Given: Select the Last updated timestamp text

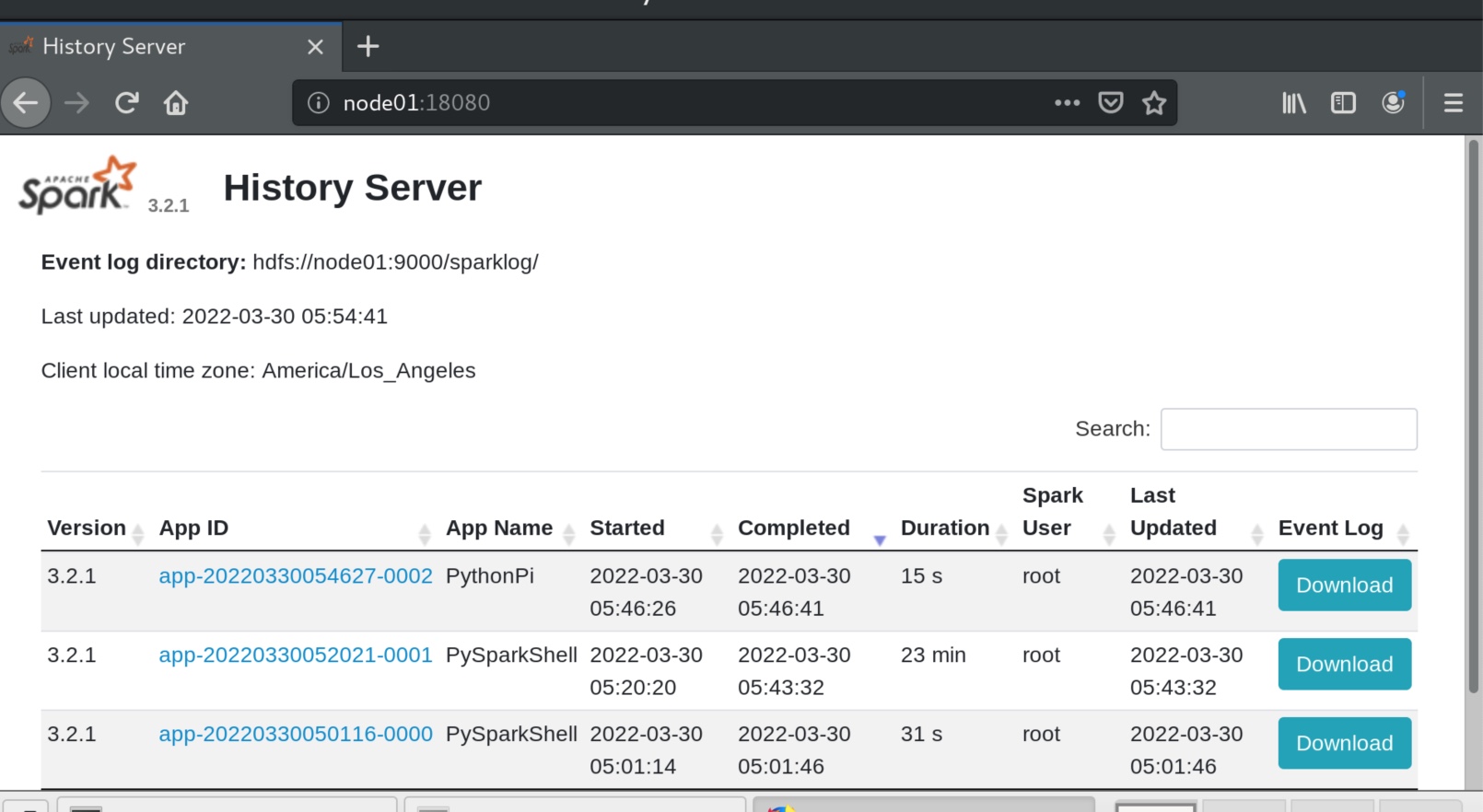Looking at the screenshot, I should (x=285, y=316).
